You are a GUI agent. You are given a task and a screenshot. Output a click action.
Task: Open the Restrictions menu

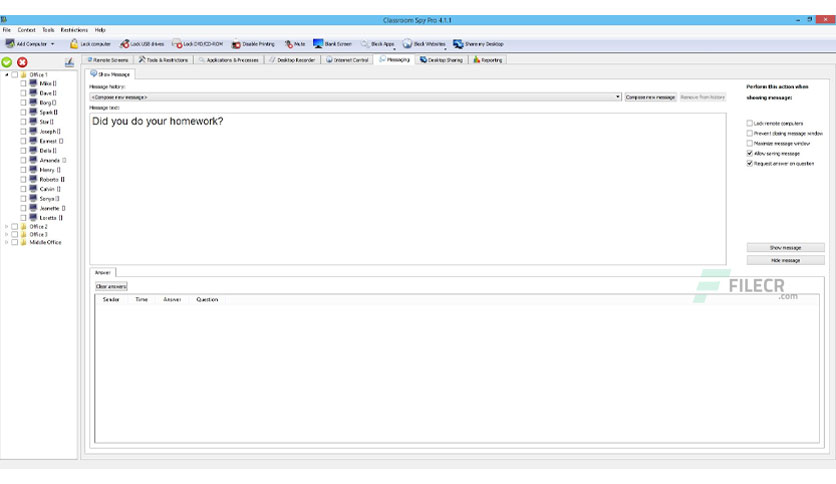(x=74, y=30)
